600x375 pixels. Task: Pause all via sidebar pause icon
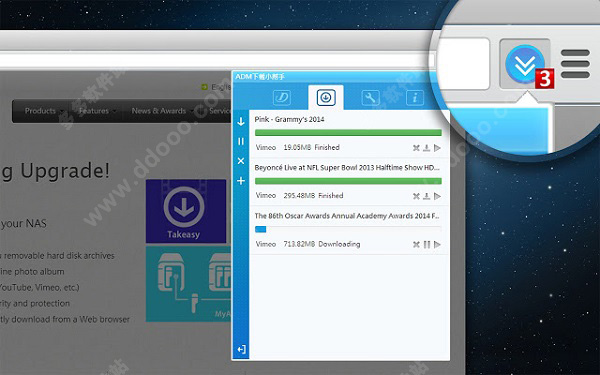(241, 142)
